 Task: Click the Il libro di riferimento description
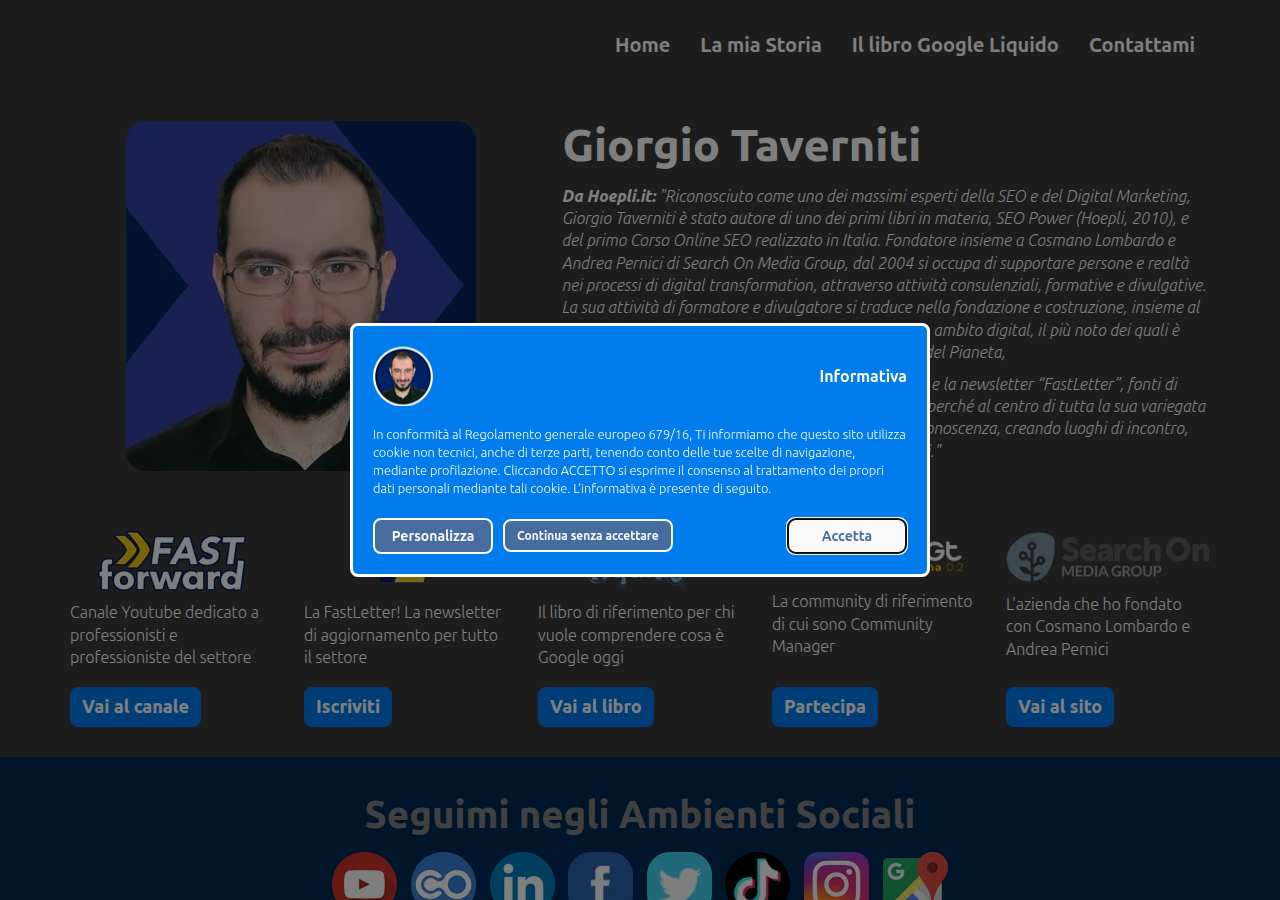pos(636,634)
